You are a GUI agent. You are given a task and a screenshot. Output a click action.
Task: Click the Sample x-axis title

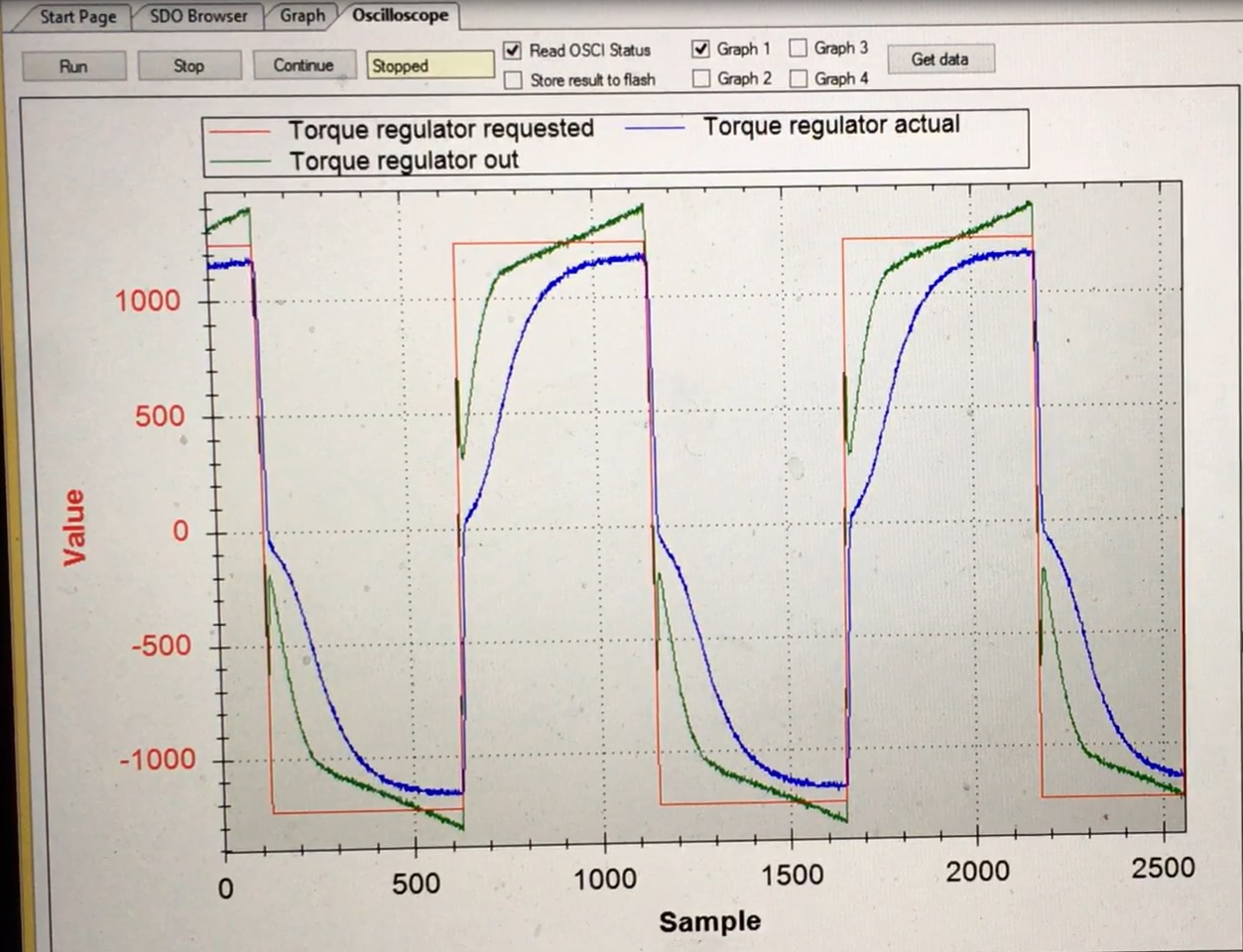[709, 921]
